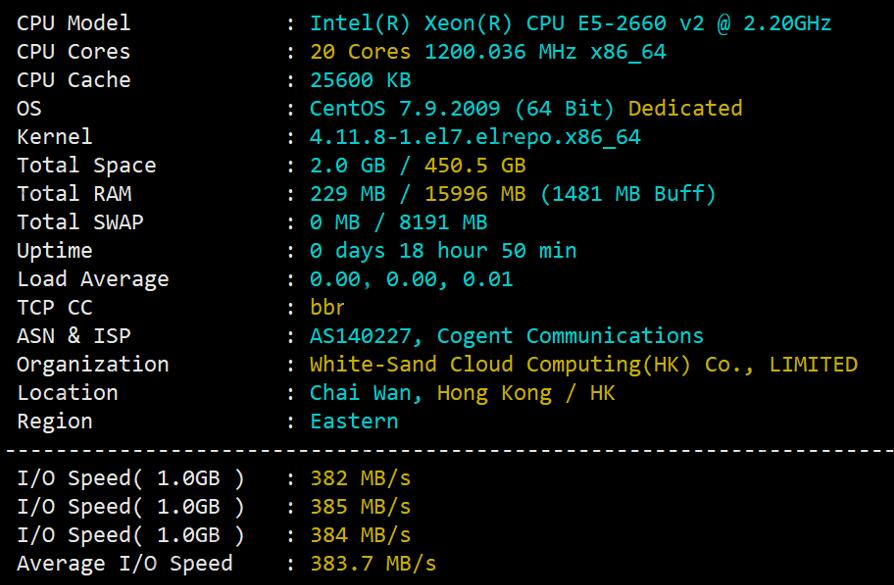Click the '383.7 MB/s' average value
The height and width of the screenshot is (585, 894).
373,564
